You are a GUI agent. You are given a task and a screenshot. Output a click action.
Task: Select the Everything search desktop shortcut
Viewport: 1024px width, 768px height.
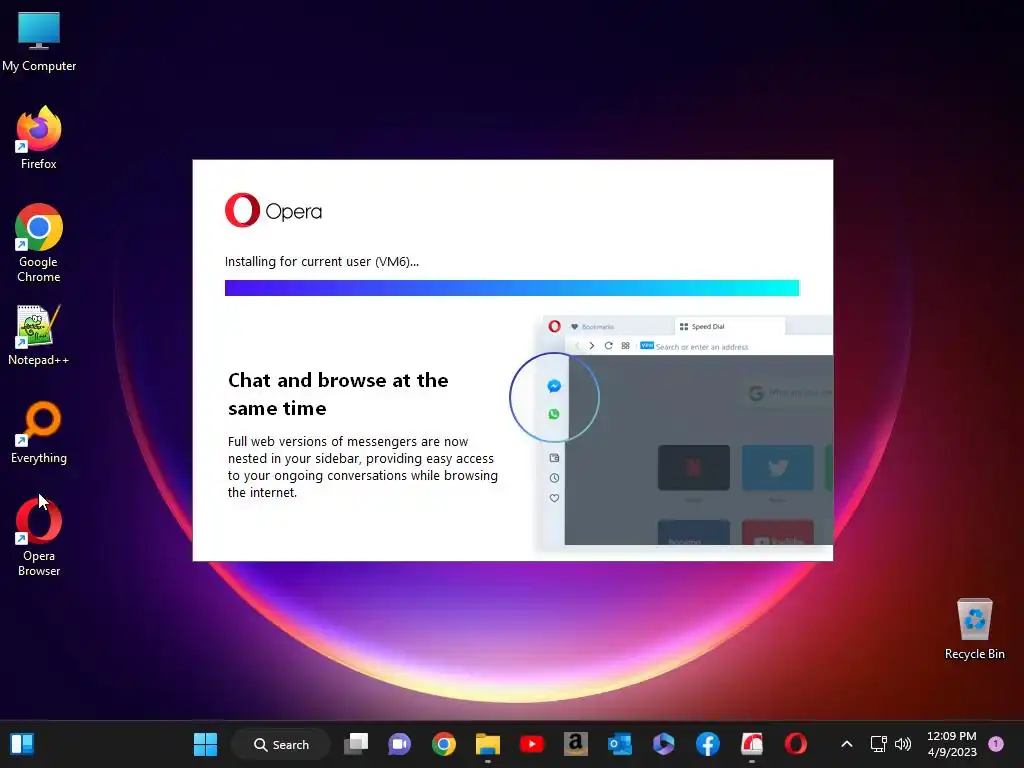39,432
